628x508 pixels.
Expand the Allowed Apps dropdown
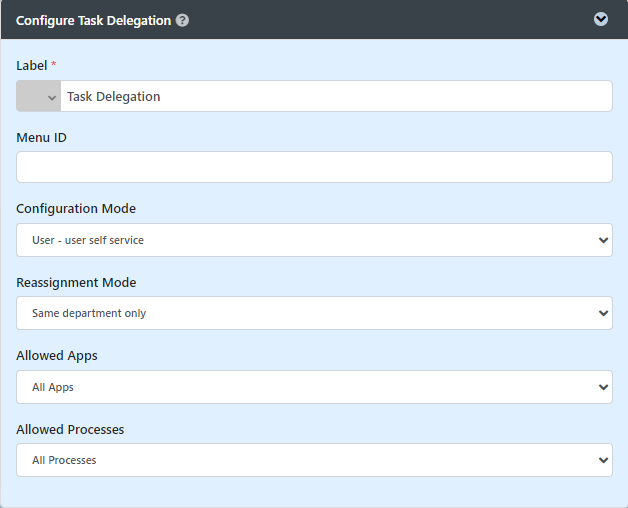point(314,387)
